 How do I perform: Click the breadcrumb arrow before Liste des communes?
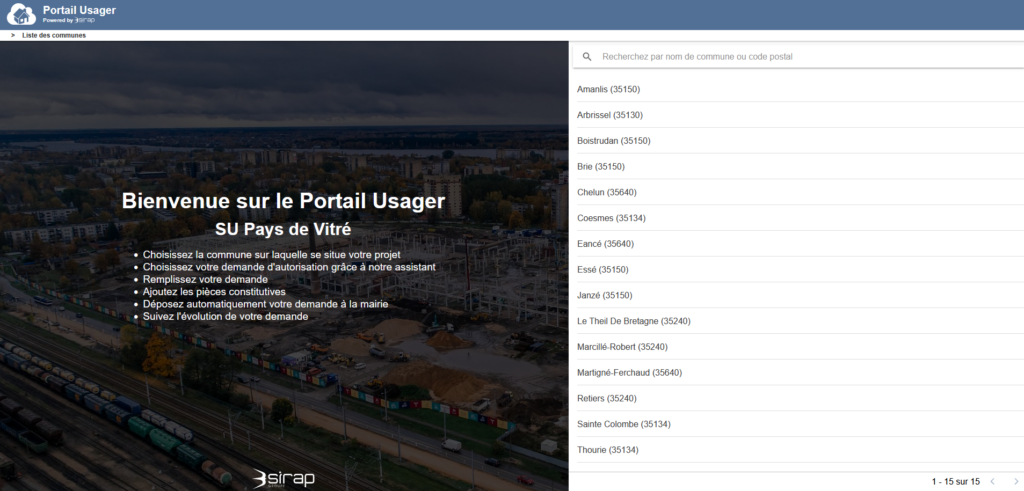click(x=13, y=35)
